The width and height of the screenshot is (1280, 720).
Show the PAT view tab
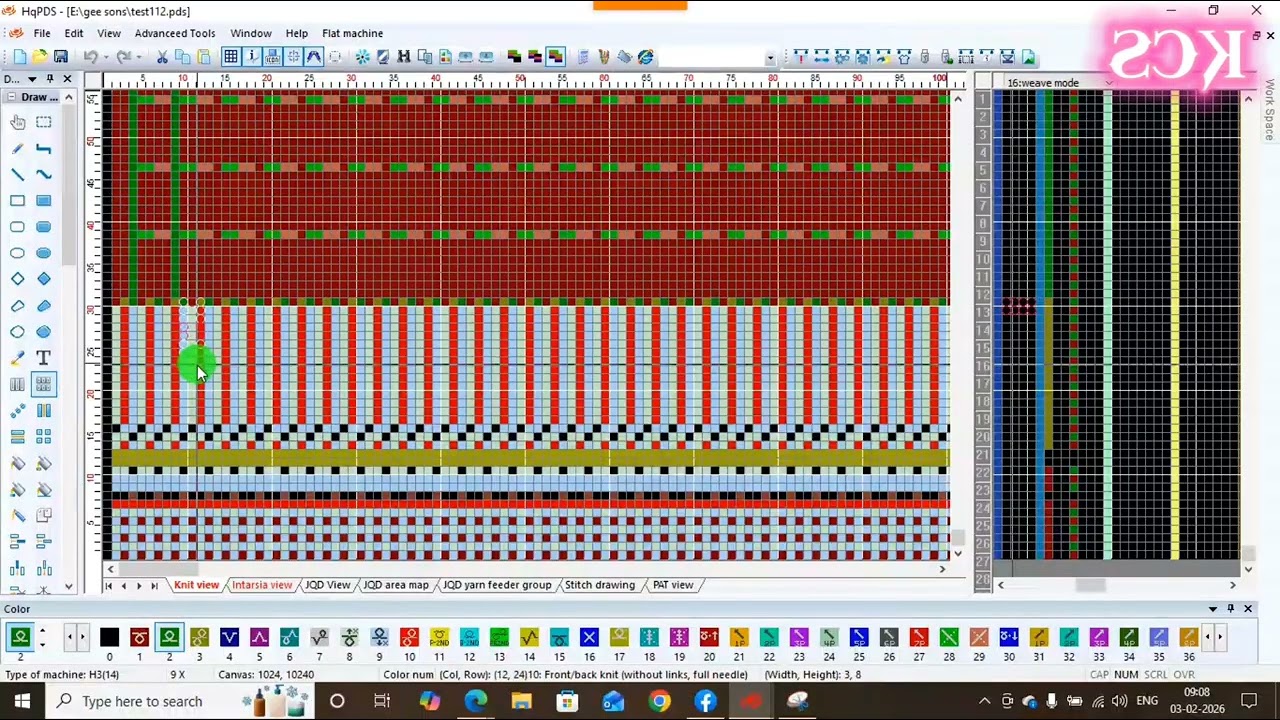672,585
